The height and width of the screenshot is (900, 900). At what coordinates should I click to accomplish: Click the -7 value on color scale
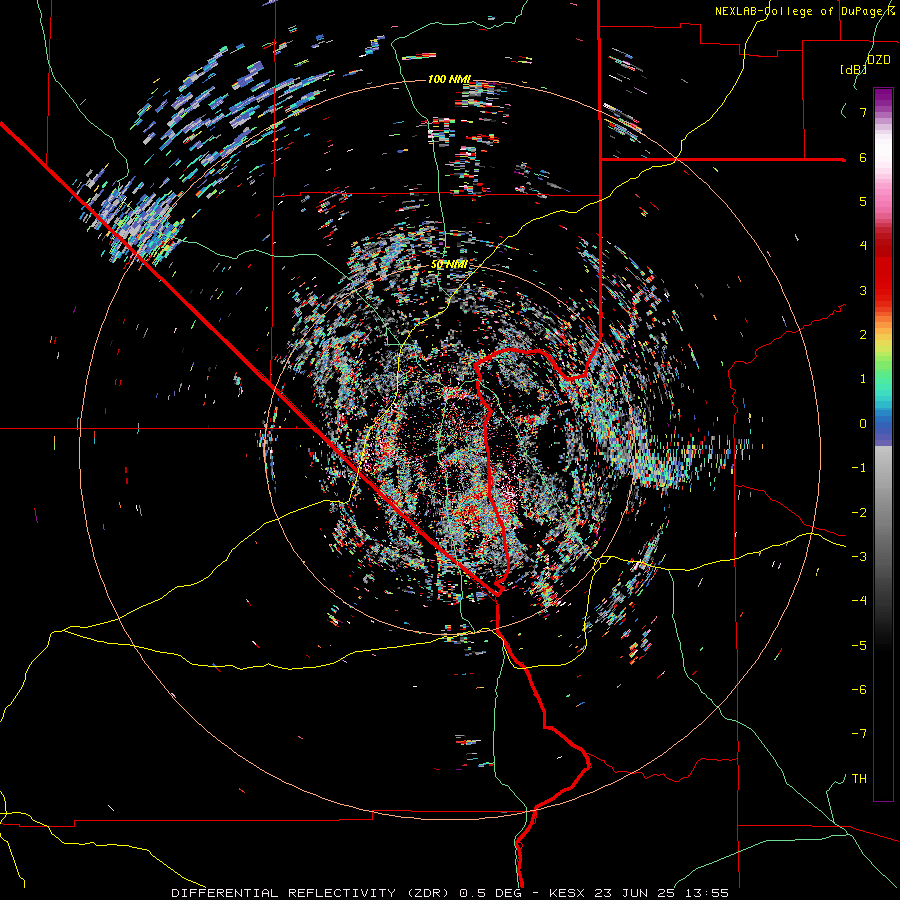pyautogui.click(x=859, y=734)
